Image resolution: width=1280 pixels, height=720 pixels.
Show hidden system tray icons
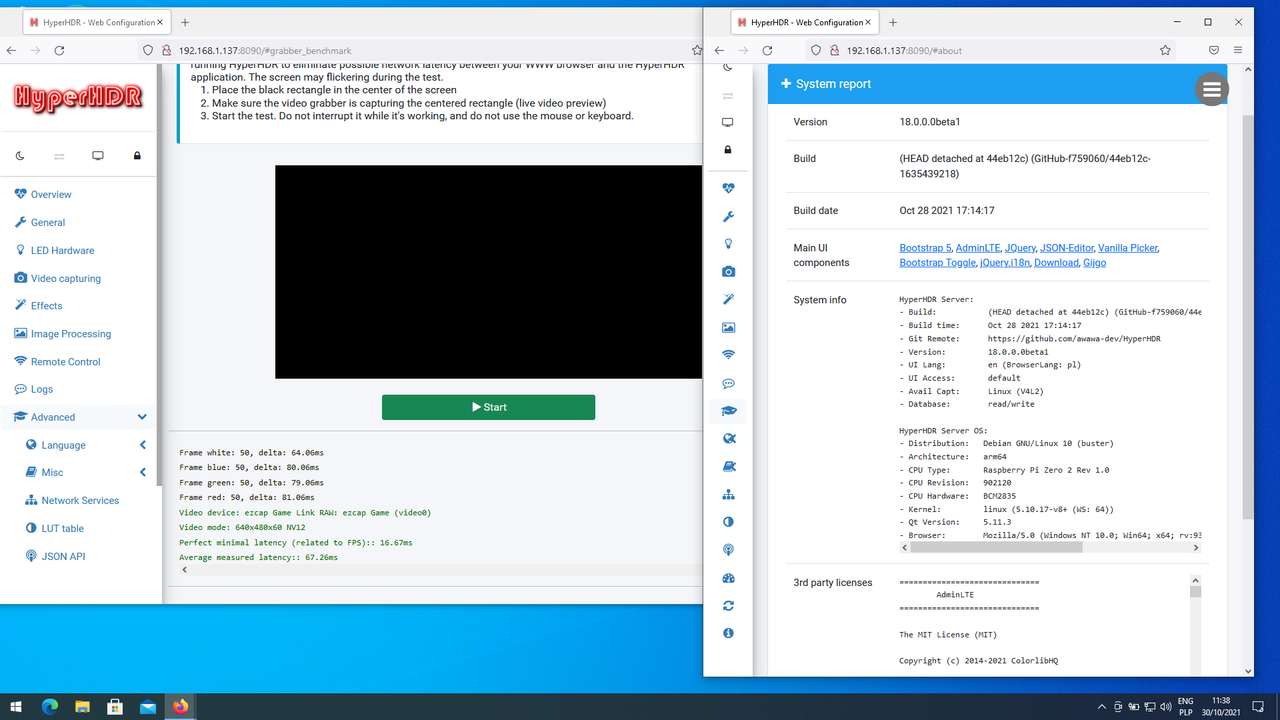1101,706
